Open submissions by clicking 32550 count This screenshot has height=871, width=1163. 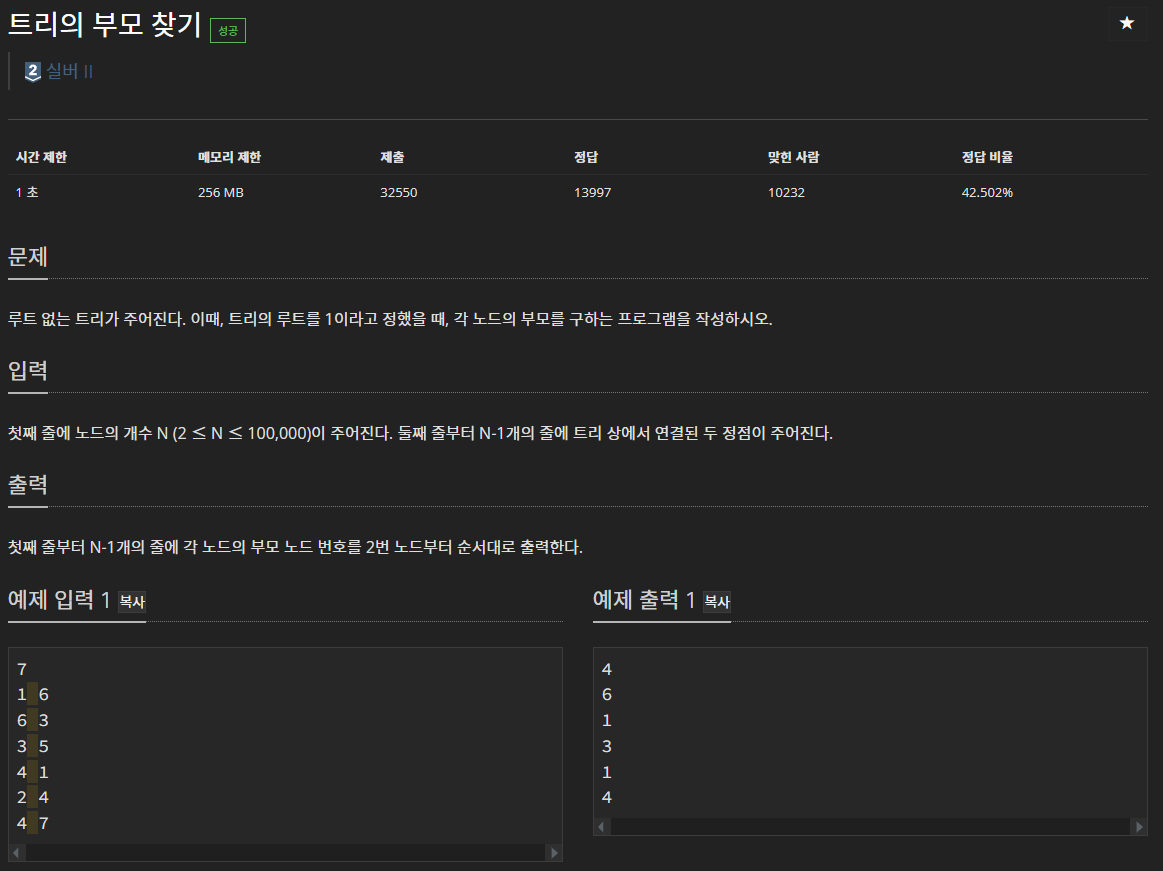(399, 192)
